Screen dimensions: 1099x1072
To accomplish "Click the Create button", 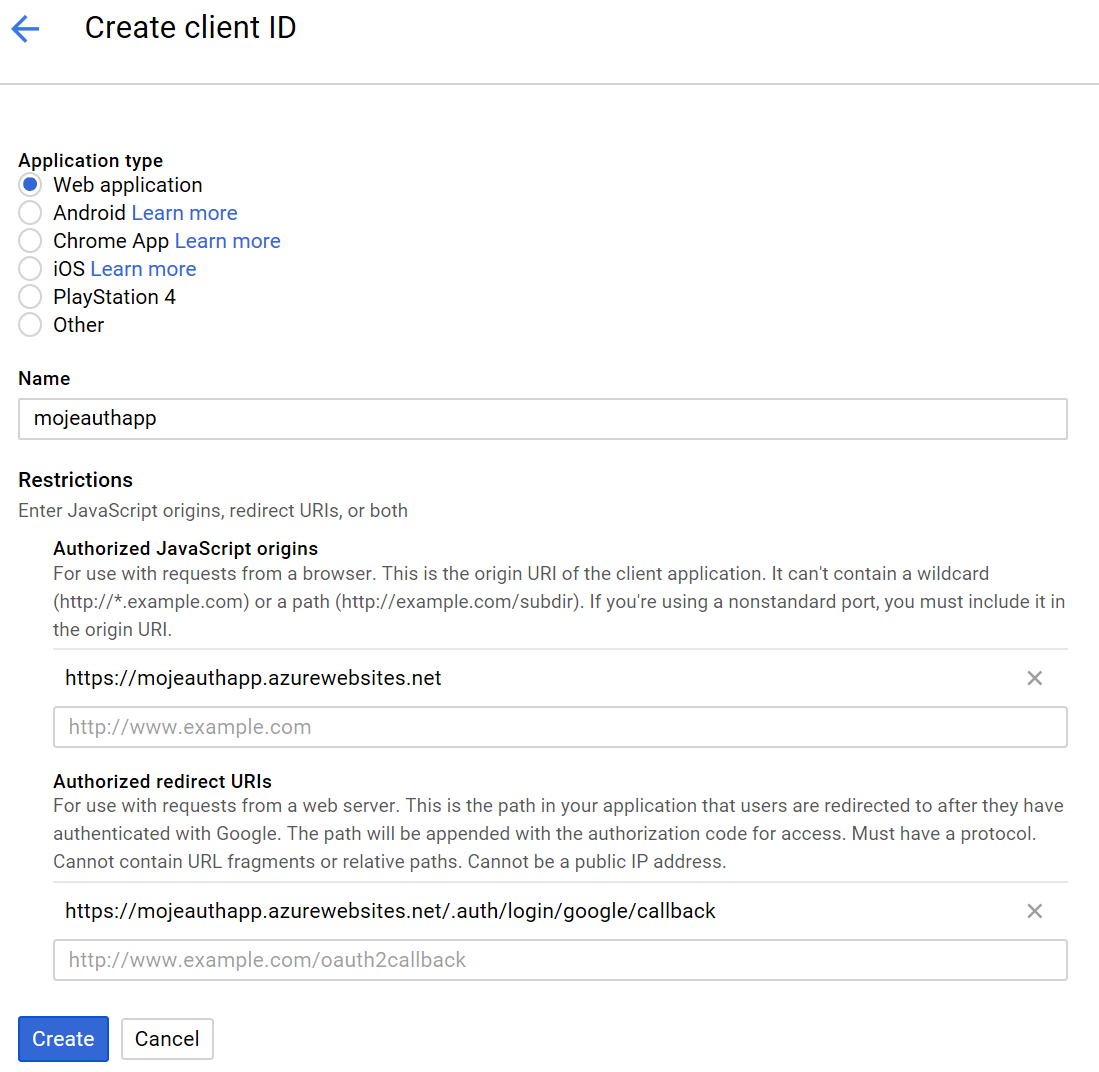I will pos(63,1038).
